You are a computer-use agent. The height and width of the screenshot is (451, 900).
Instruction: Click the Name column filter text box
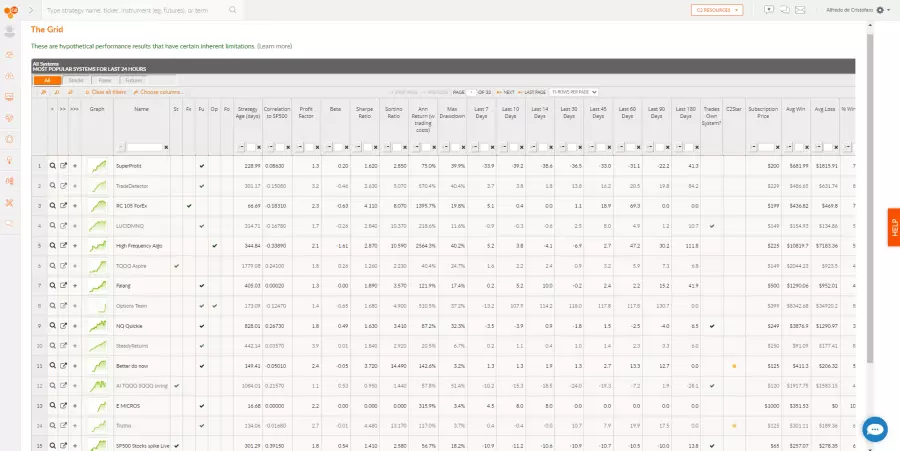pyautogui.click(x=145, y=147)
